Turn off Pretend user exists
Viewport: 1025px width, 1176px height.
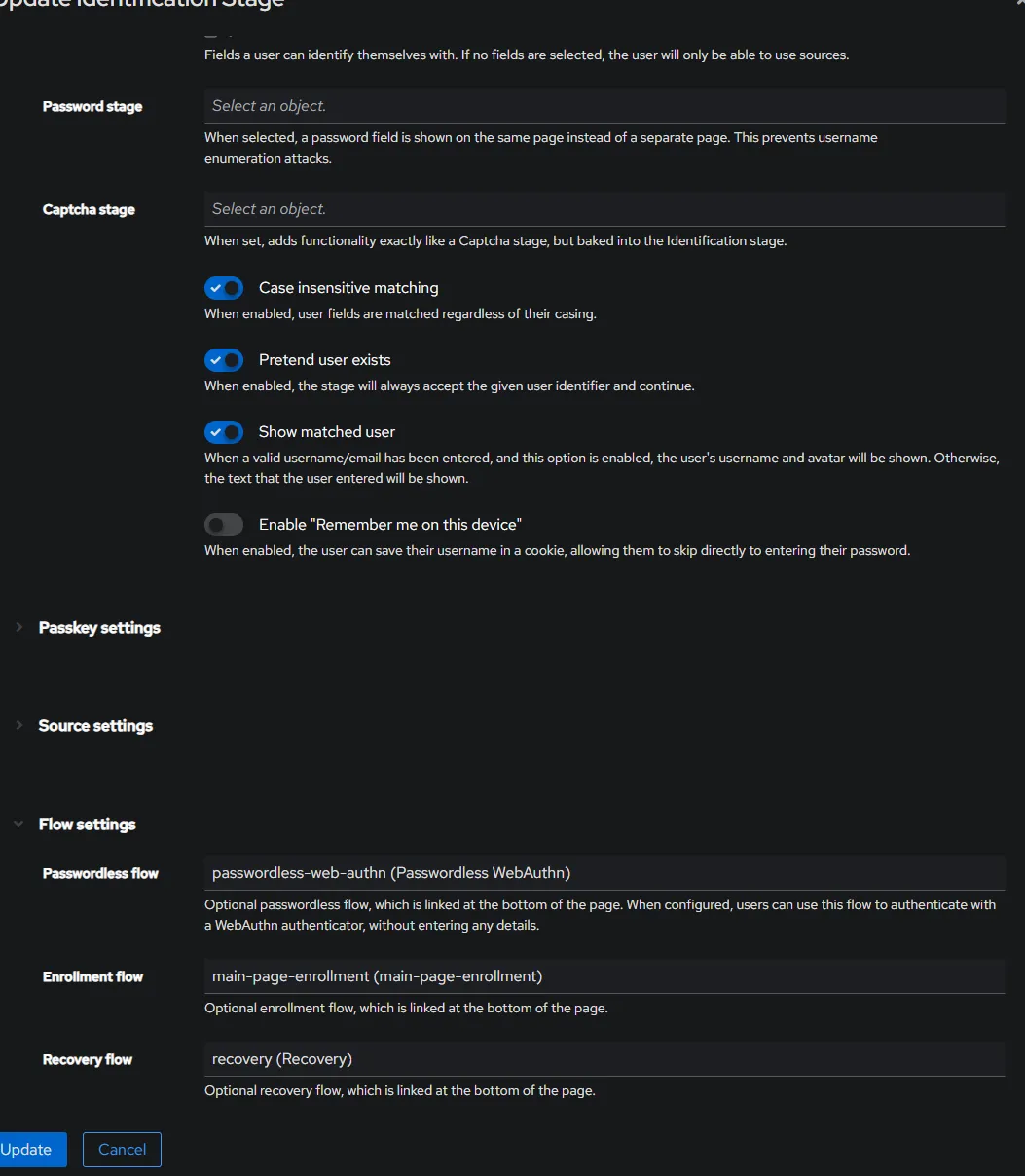(224, 360)
